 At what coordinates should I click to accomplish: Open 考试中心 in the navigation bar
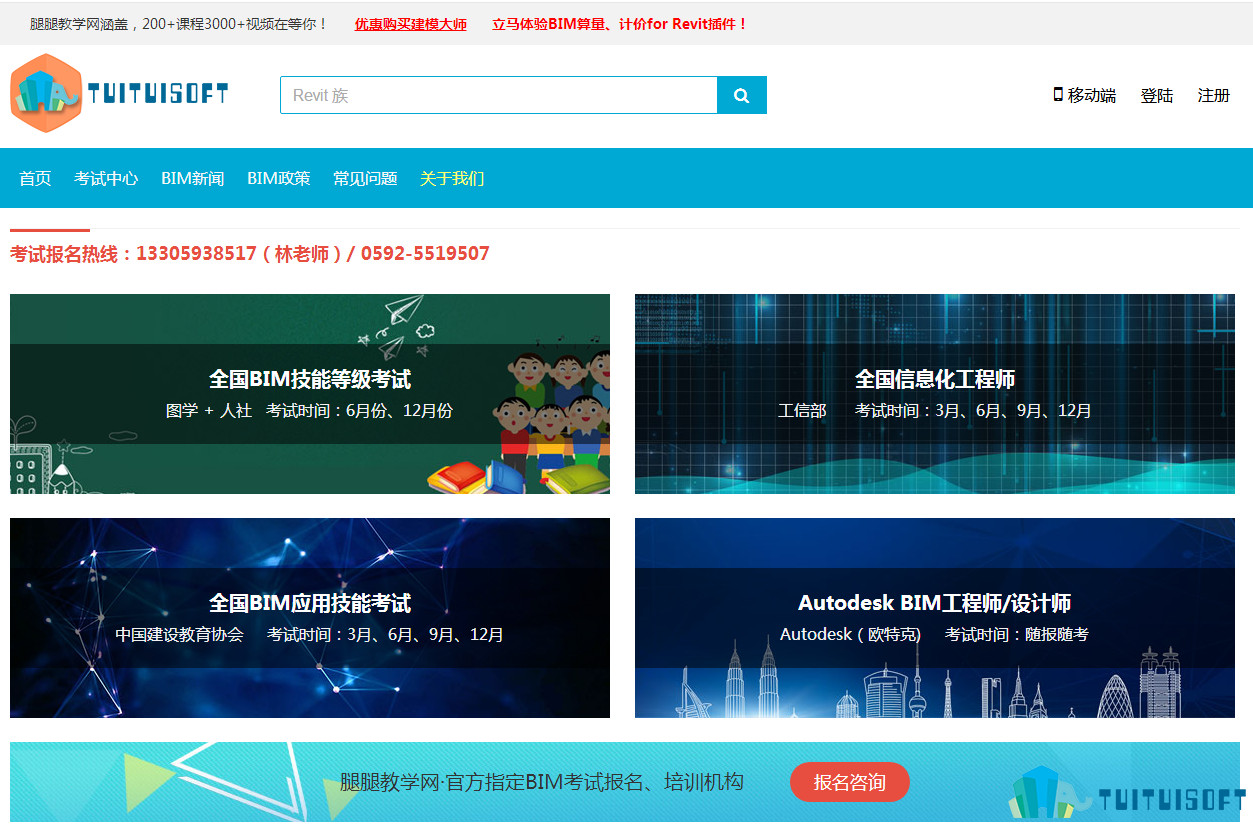pos(106,178)
